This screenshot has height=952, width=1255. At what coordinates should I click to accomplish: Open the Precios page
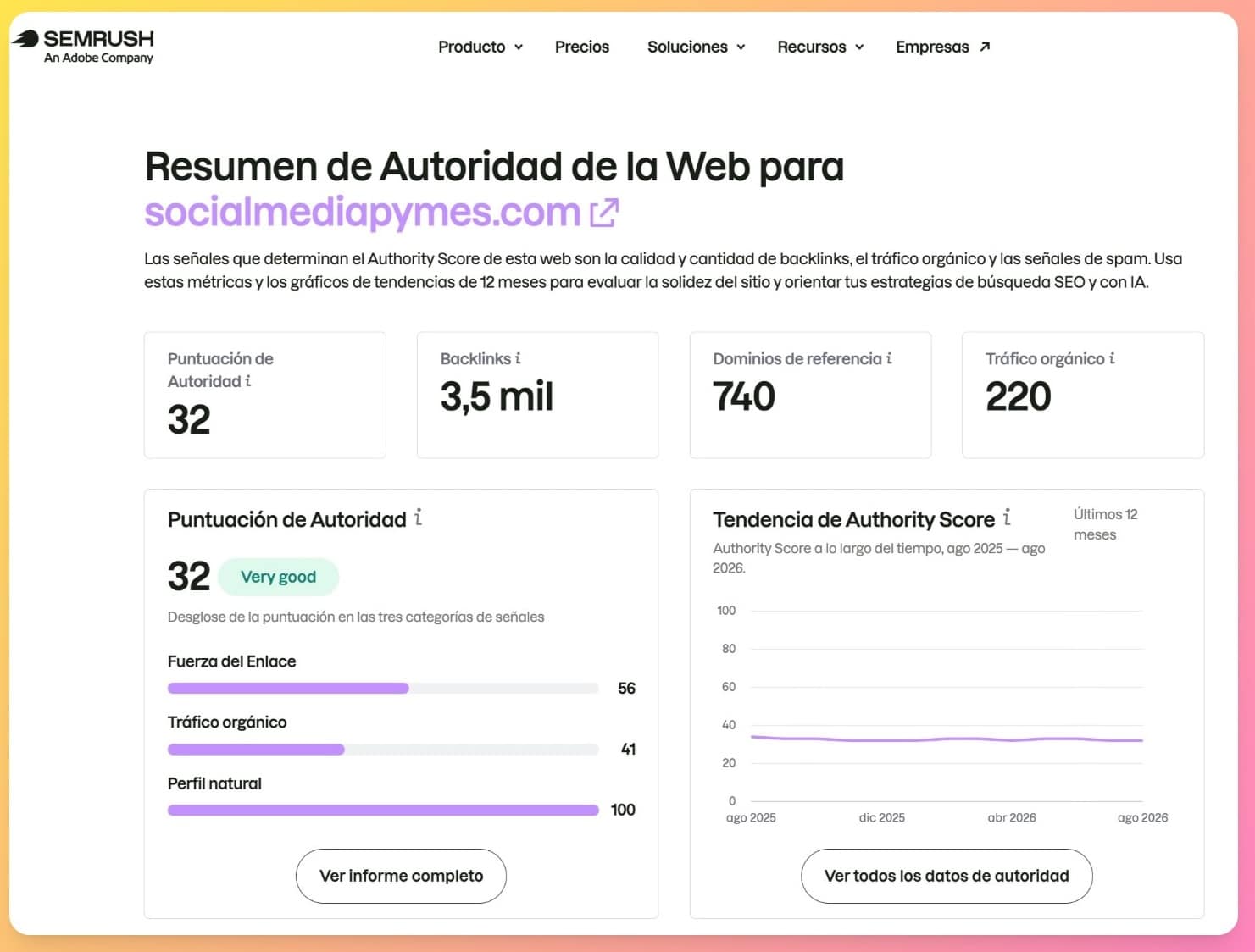coord(582,47)
